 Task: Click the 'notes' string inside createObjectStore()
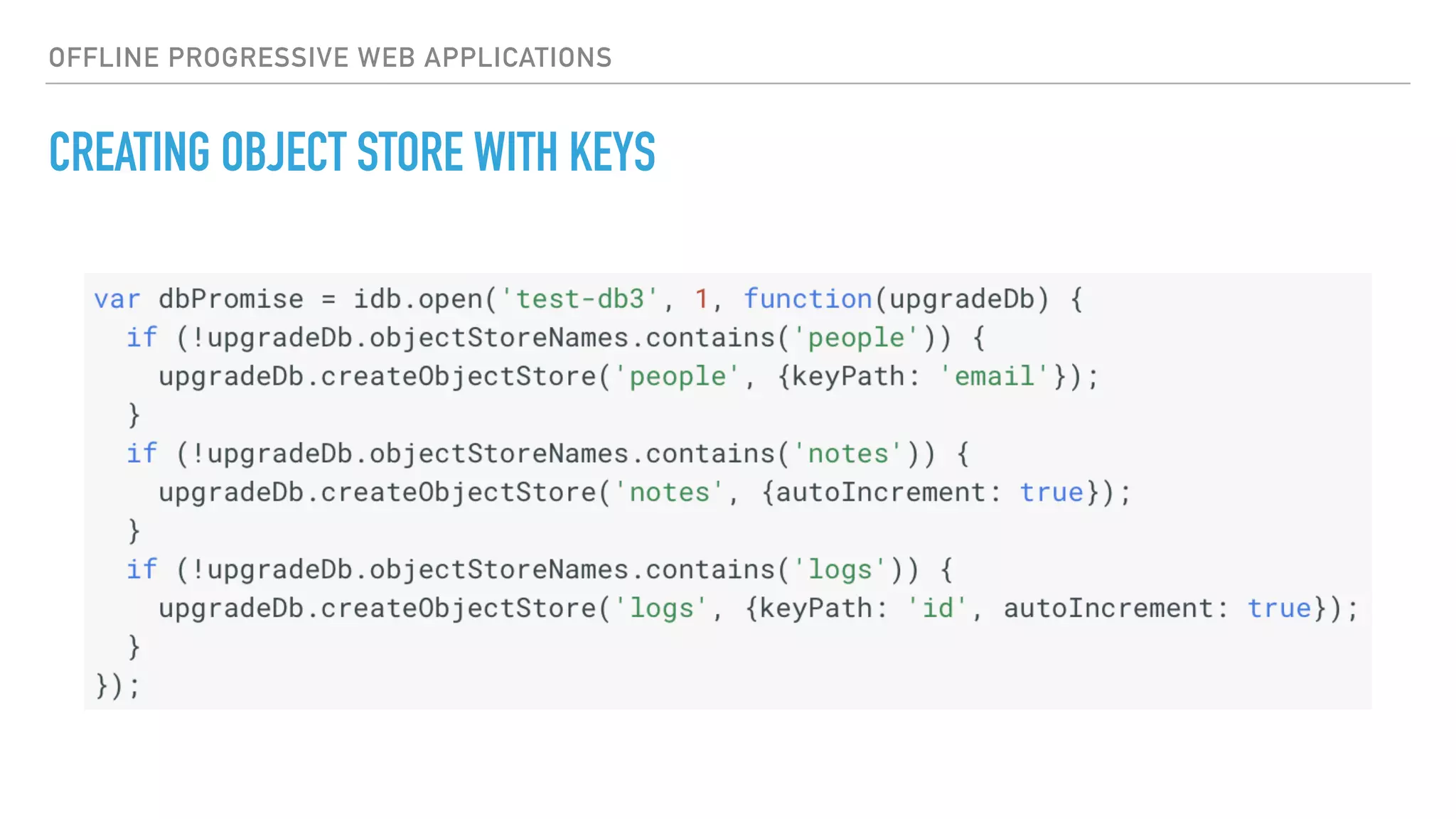669,493
